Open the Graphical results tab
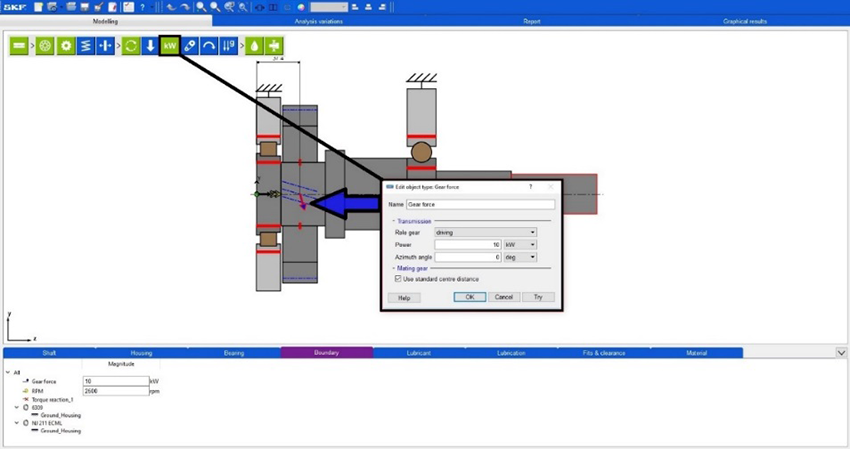The width and height of the screenshot is (850, 449). 744,21
